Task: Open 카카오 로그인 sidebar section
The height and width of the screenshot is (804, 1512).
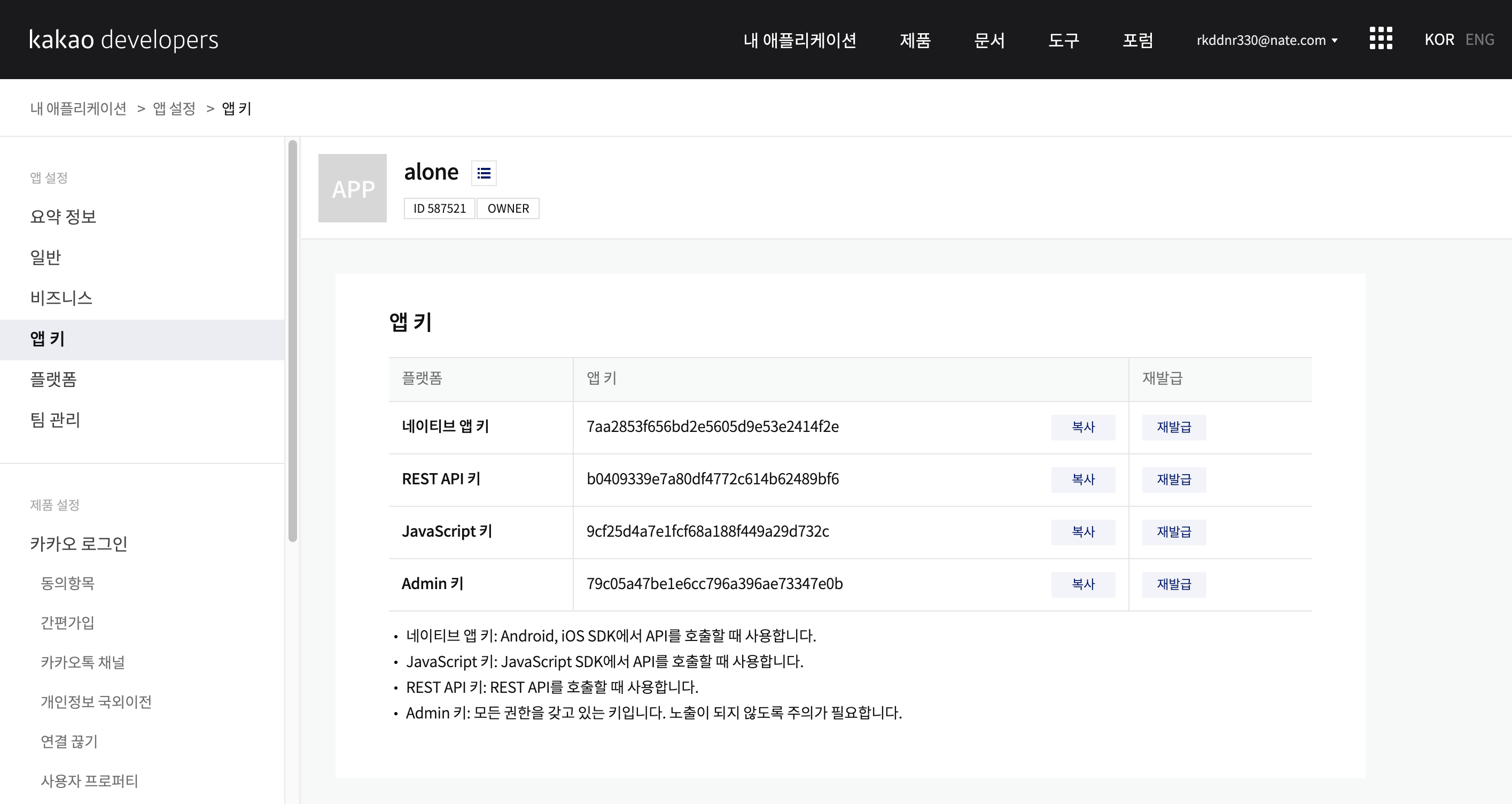Action: click(79, 544)
